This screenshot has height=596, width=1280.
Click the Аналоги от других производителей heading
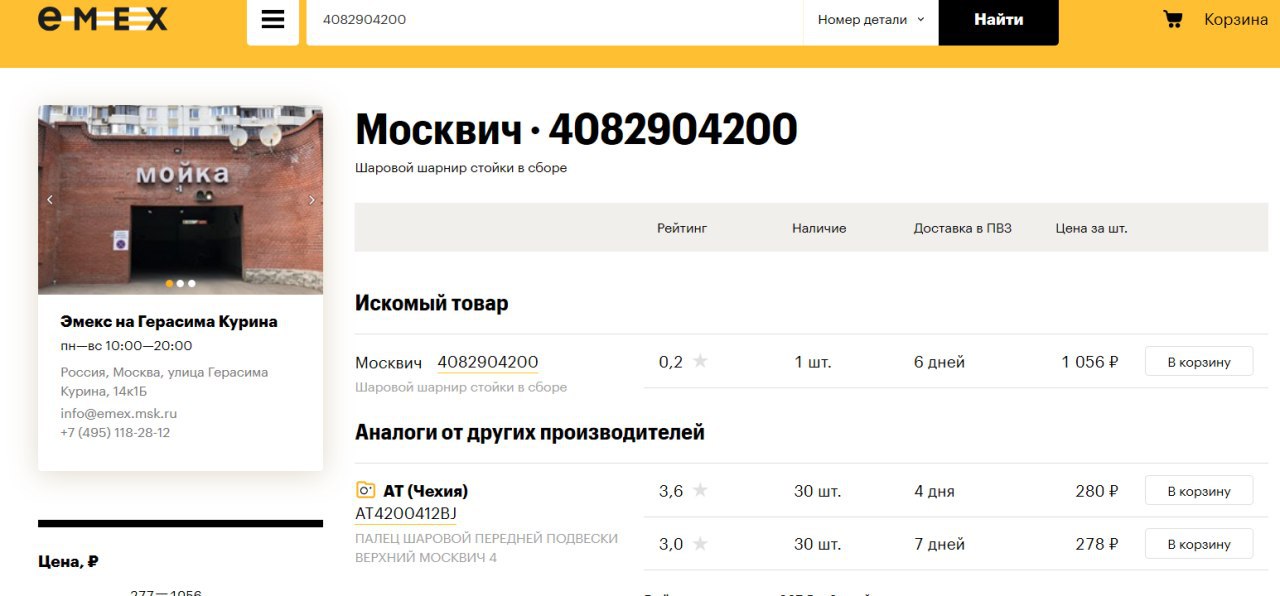(530, 432)
